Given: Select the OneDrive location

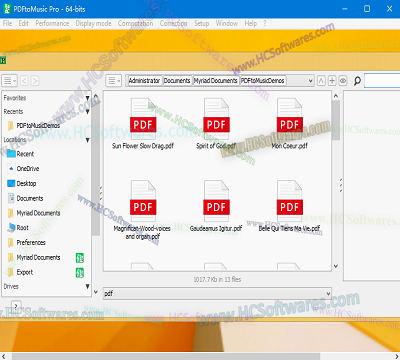Looking at the screenshot, I should (23, 169).
